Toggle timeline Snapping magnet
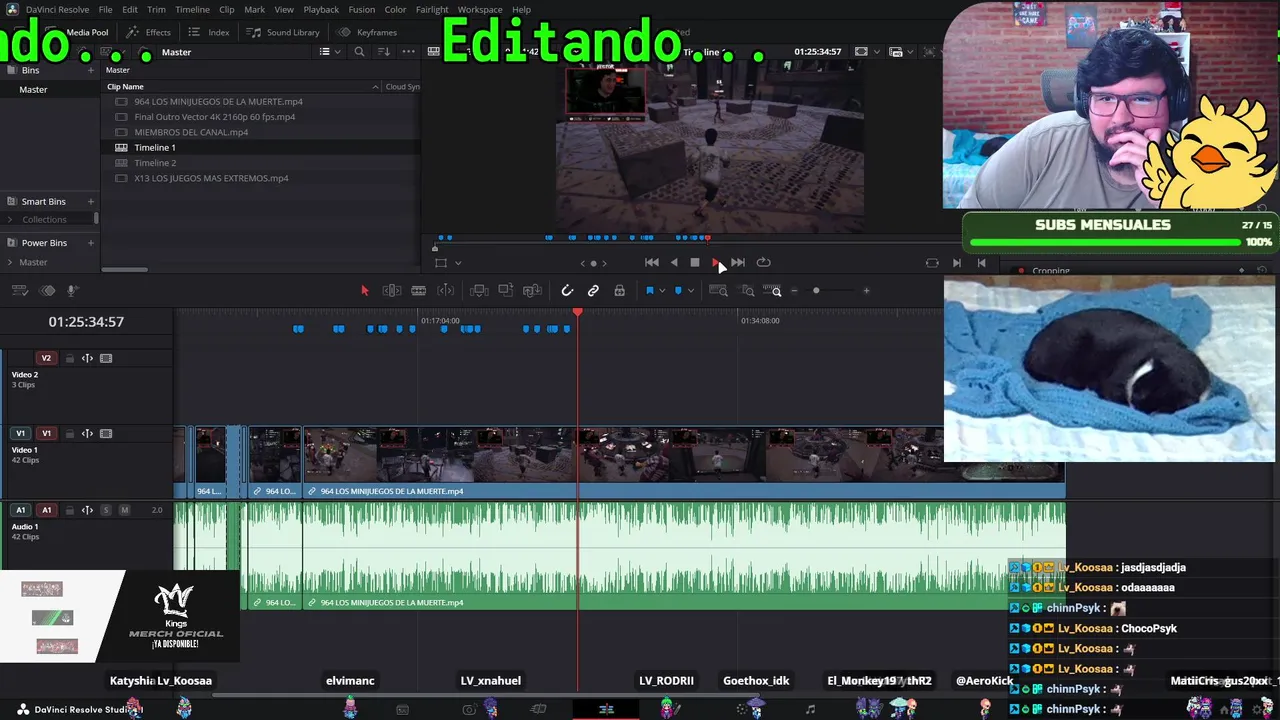The height and width of the screenshot is (720, 1280). click(x=567, y=291)
